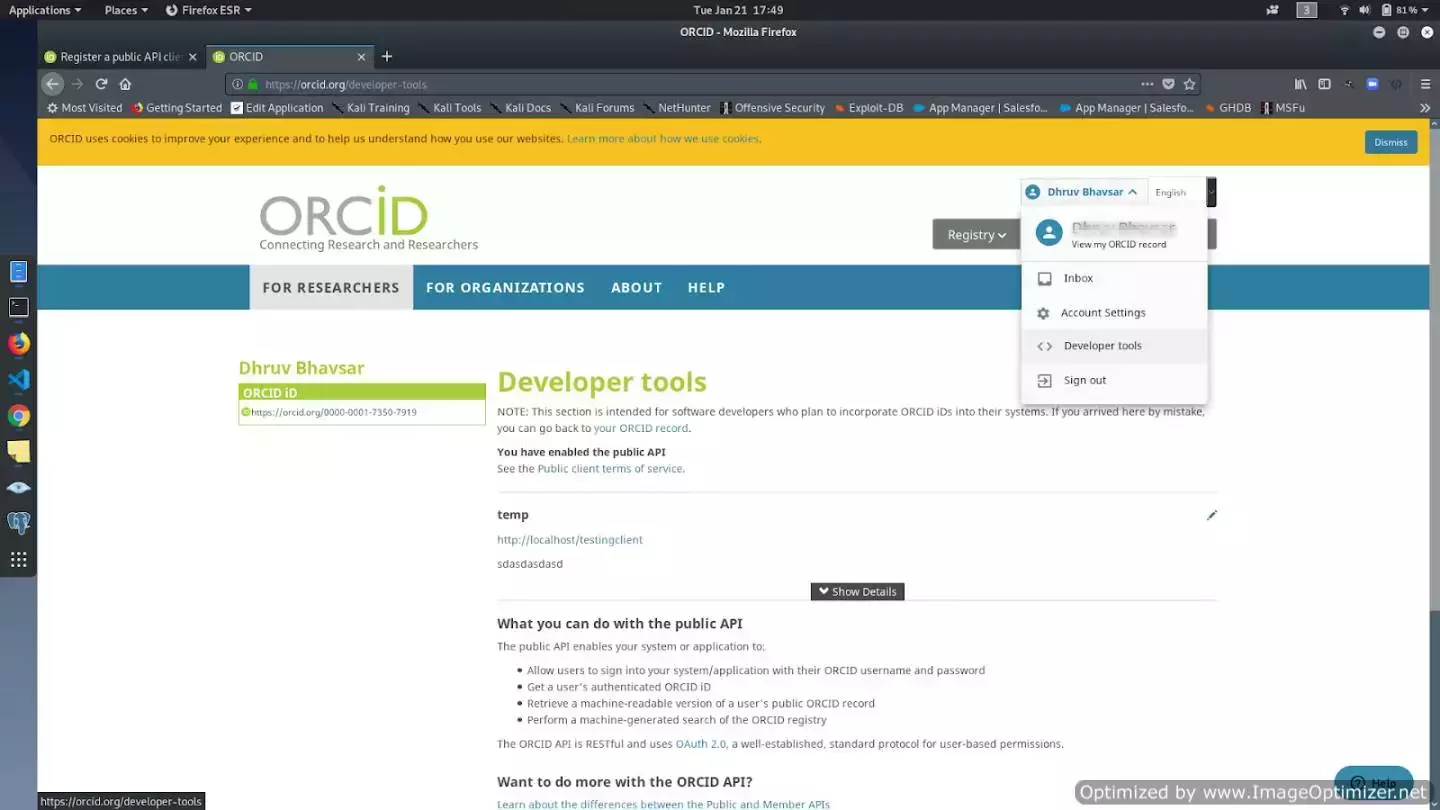Bookmark this page with star icon
1440x810 pixels.
pos(1189,84)
